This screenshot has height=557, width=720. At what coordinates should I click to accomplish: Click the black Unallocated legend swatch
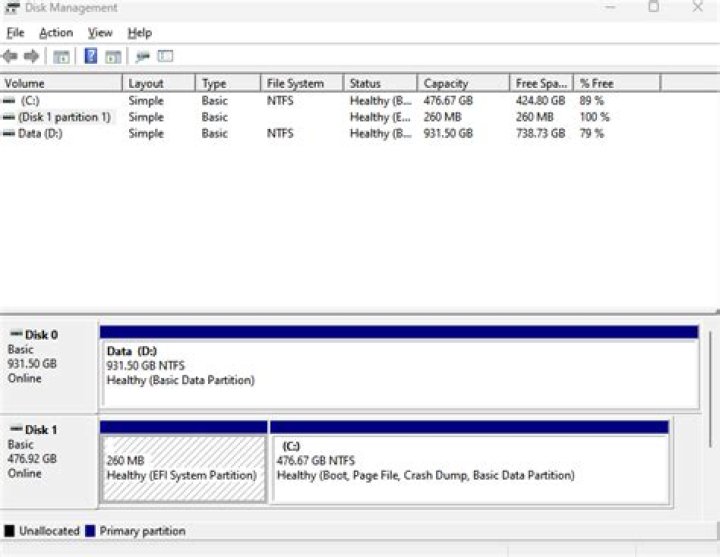pos(10,531)
